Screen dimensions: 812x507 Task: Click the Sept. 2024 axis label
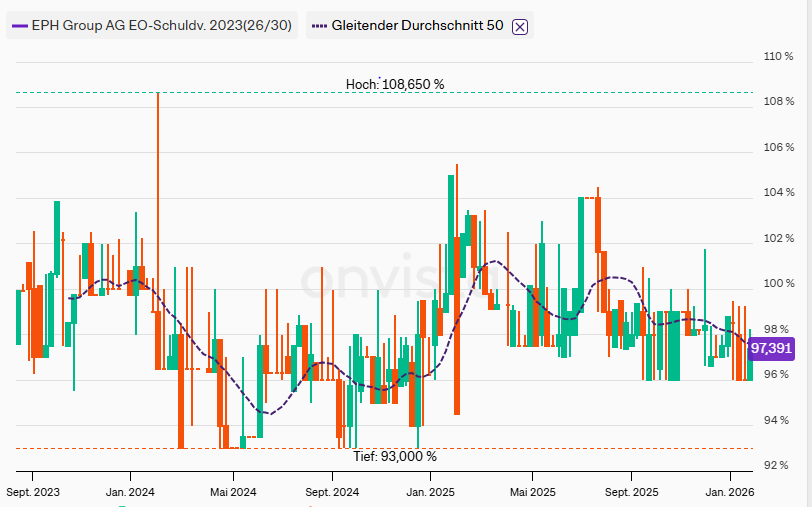point(332,492)
